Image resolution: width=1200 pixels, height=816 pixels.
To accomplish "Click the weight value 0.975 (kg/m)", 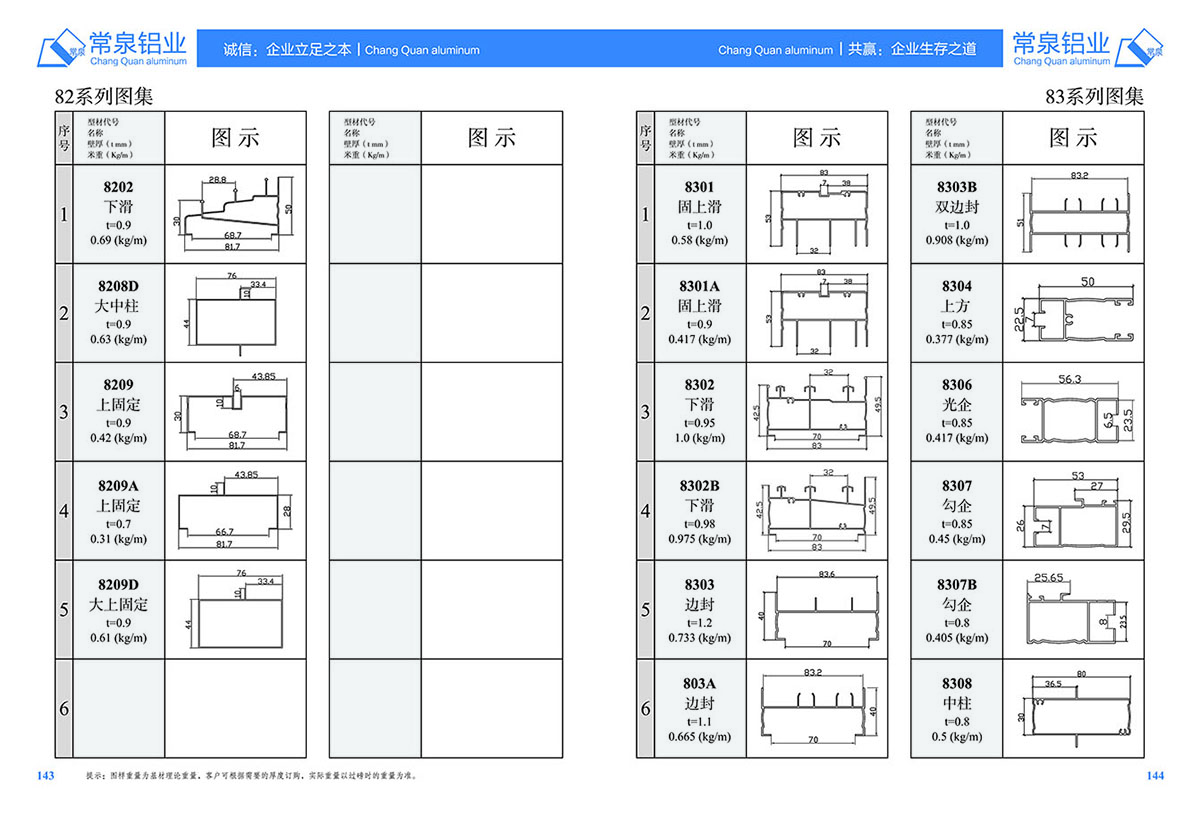I will pos(700,539).
